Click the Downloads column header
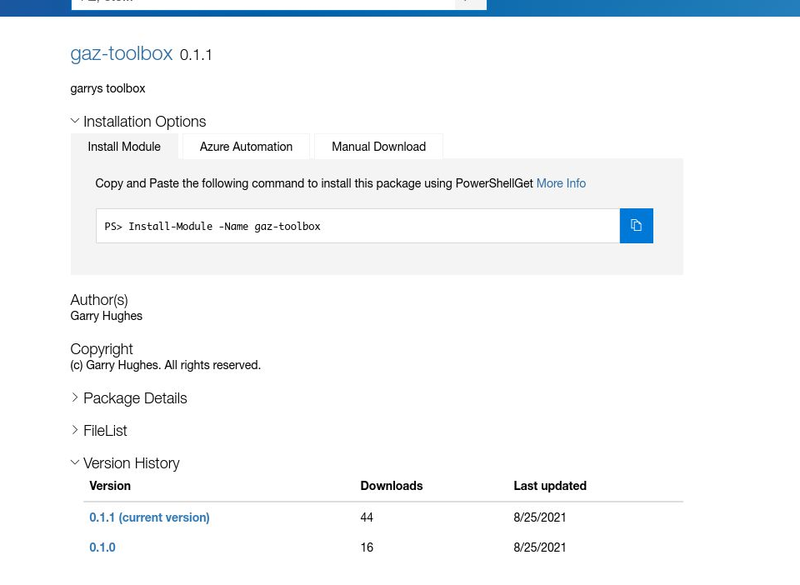800x585 pixels. 391,486
